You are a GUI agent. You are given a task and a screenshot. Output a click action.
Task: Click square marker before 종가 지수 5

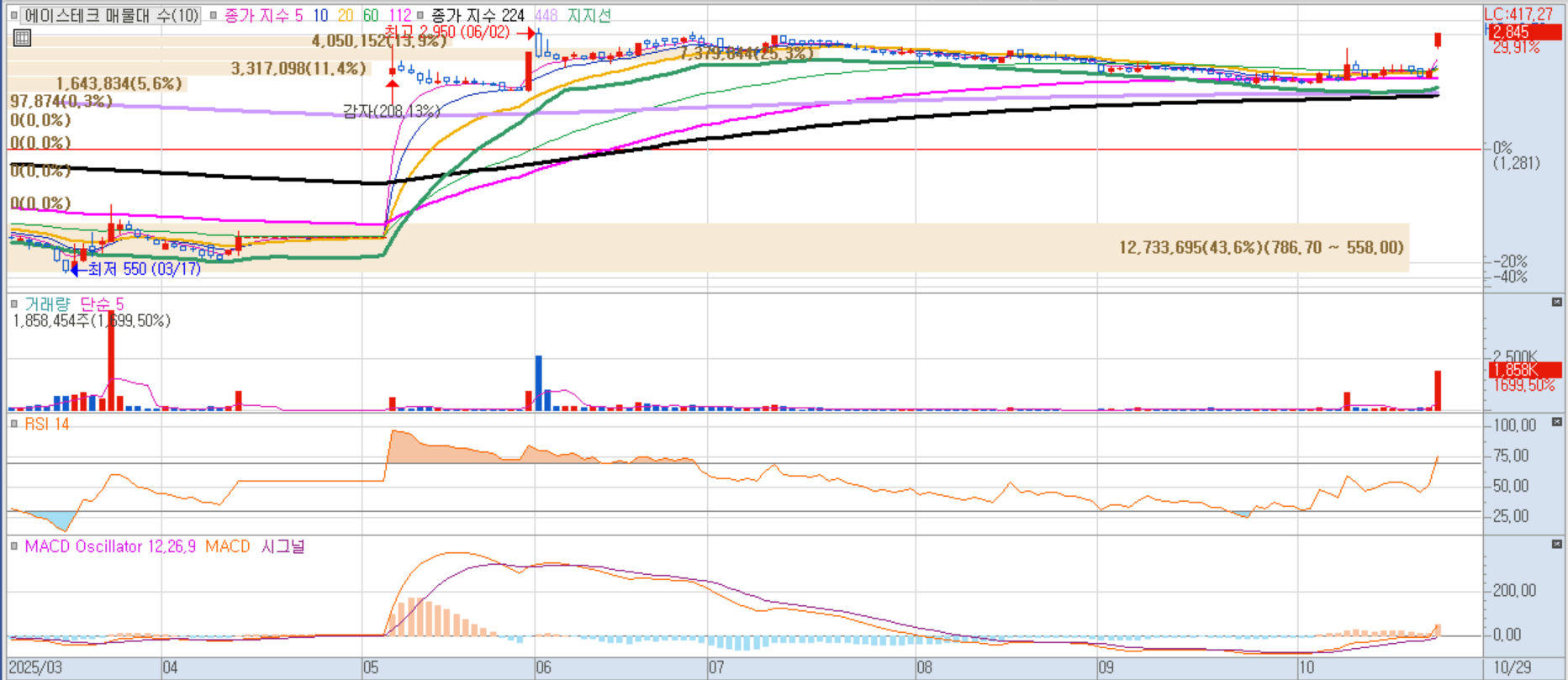pyautogui.click(x=214, y=16)
